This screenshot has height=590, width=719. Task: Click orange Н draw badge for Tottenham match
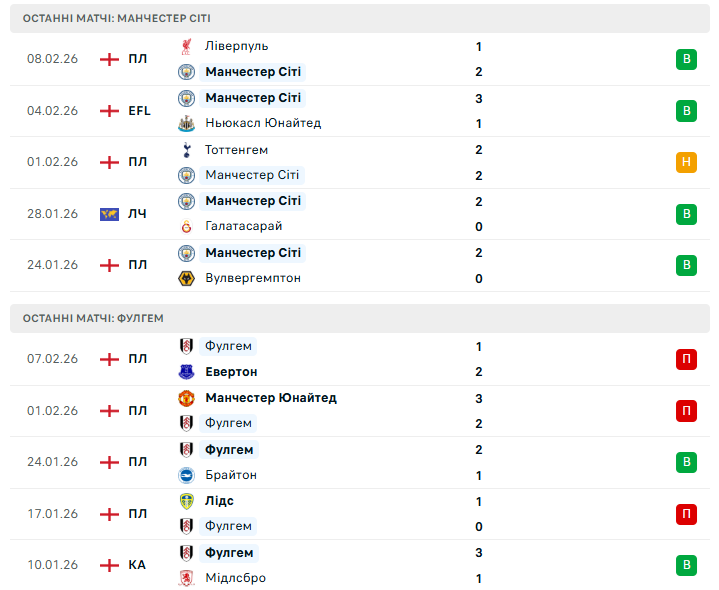(x=686, y=162)
